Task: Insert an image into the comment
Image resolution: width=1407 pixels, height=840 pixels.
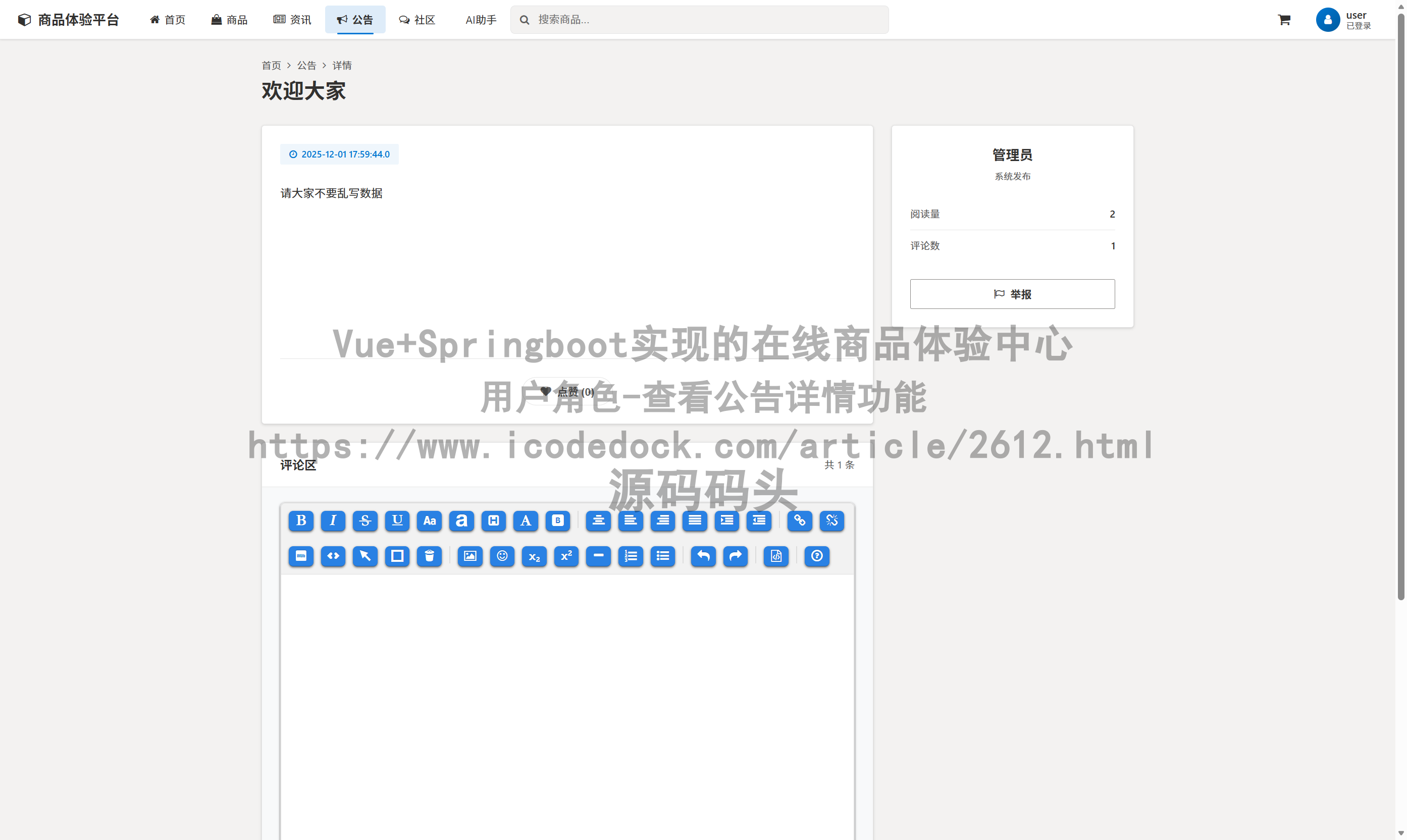Action: (x=470, y=556)
